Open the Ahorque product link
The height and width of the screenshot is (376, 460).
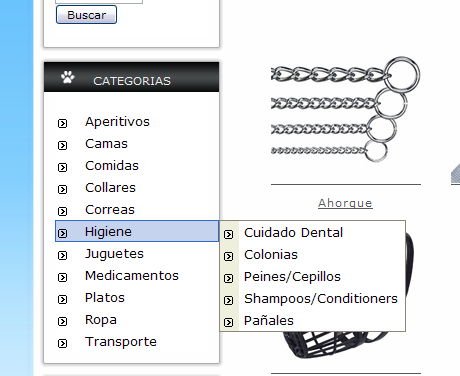(345, 203)
